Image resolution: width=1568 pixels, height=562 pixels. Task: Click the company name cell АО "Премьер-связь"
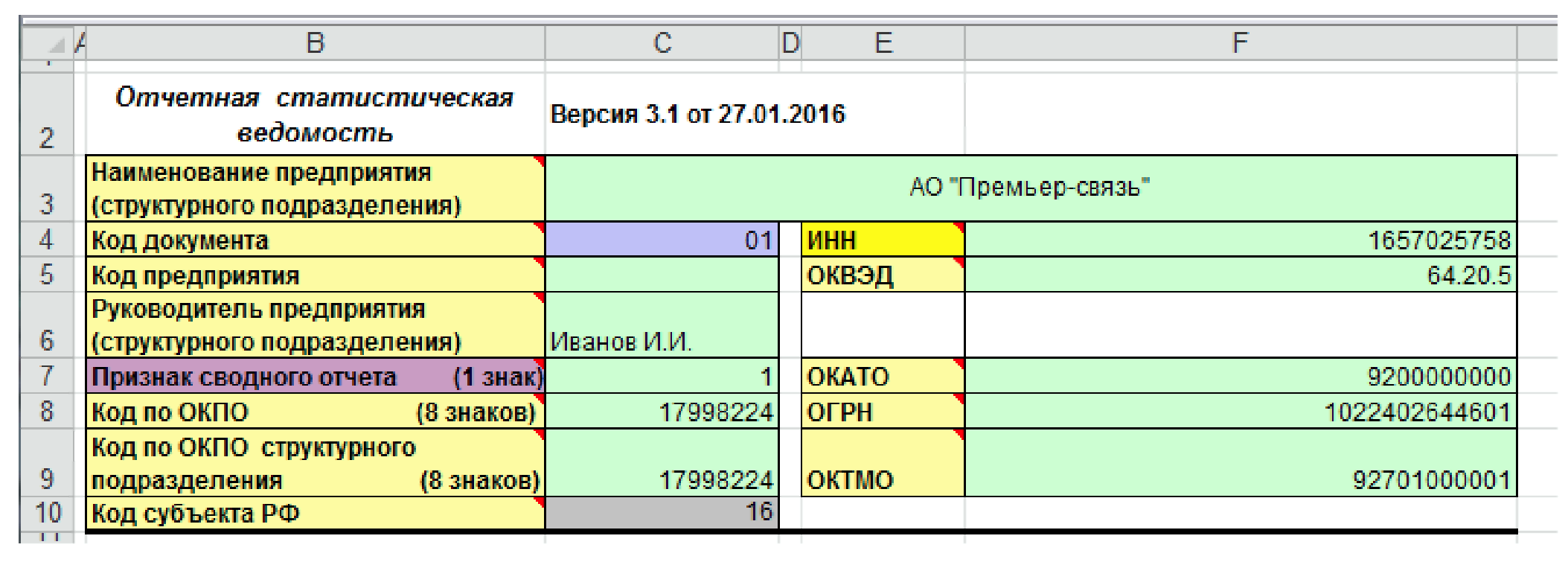coord(1030,188)
